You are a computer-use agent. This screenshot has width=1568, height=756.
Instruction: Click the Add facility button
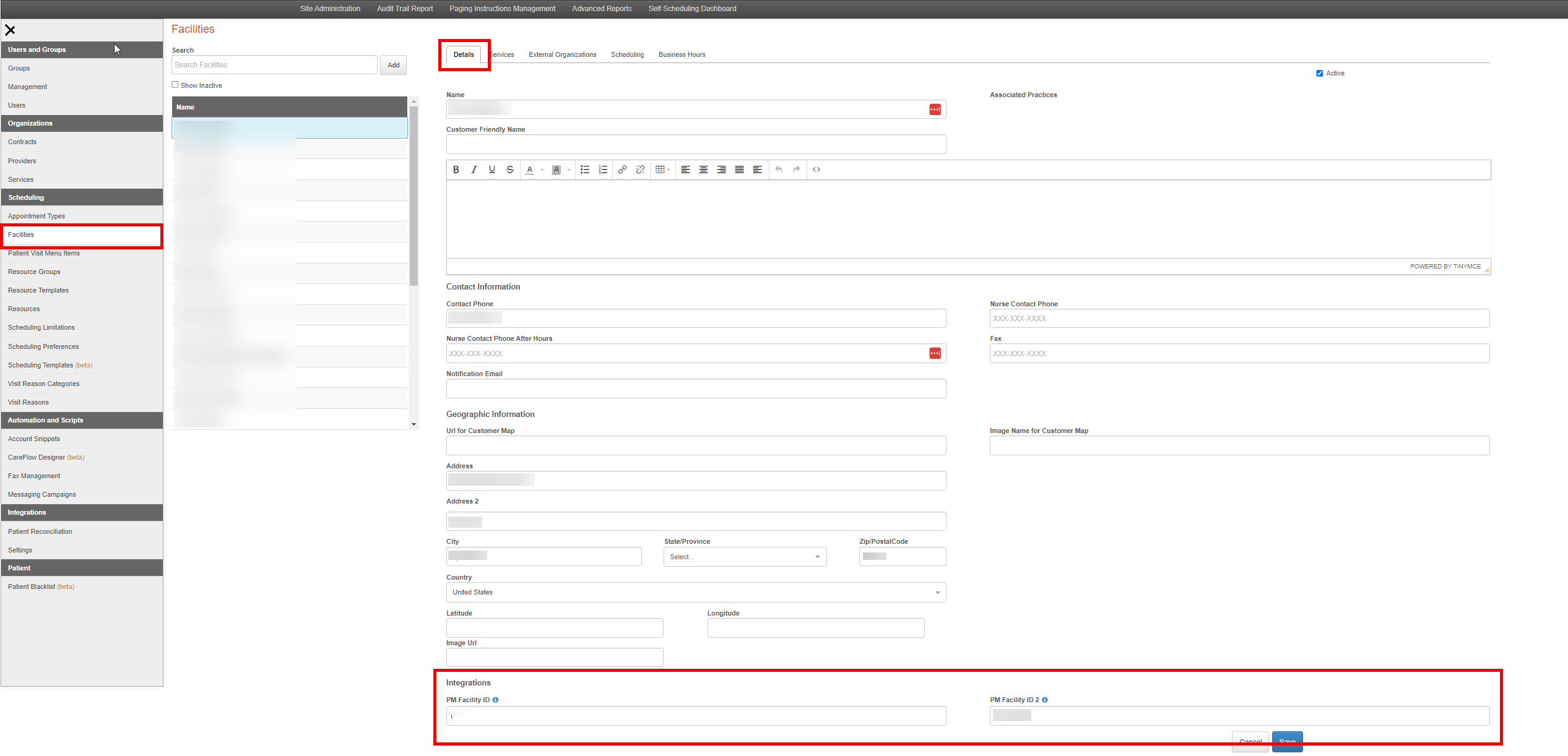393,65
